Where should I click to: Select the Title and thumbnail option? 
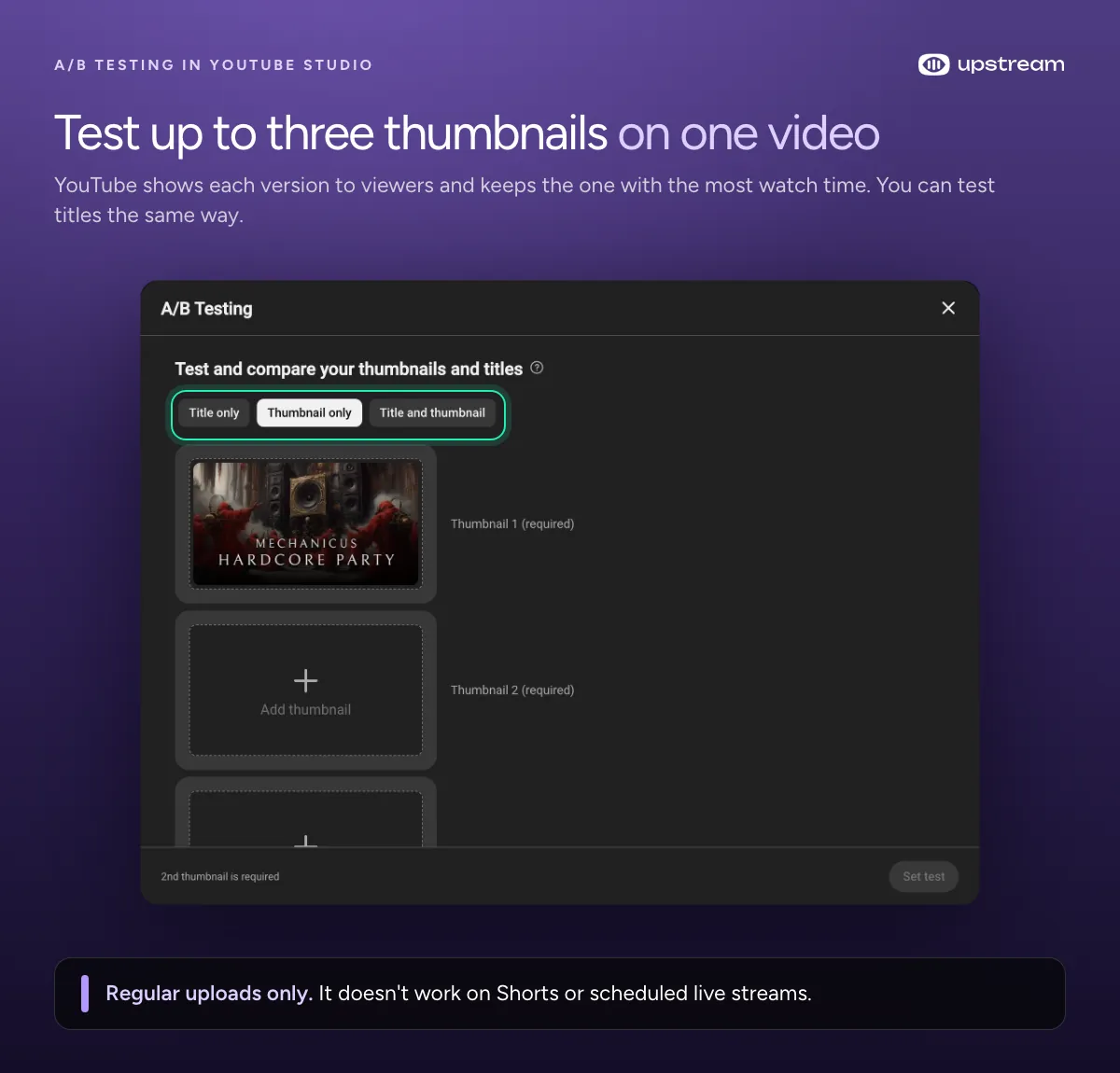coord(432,412)
